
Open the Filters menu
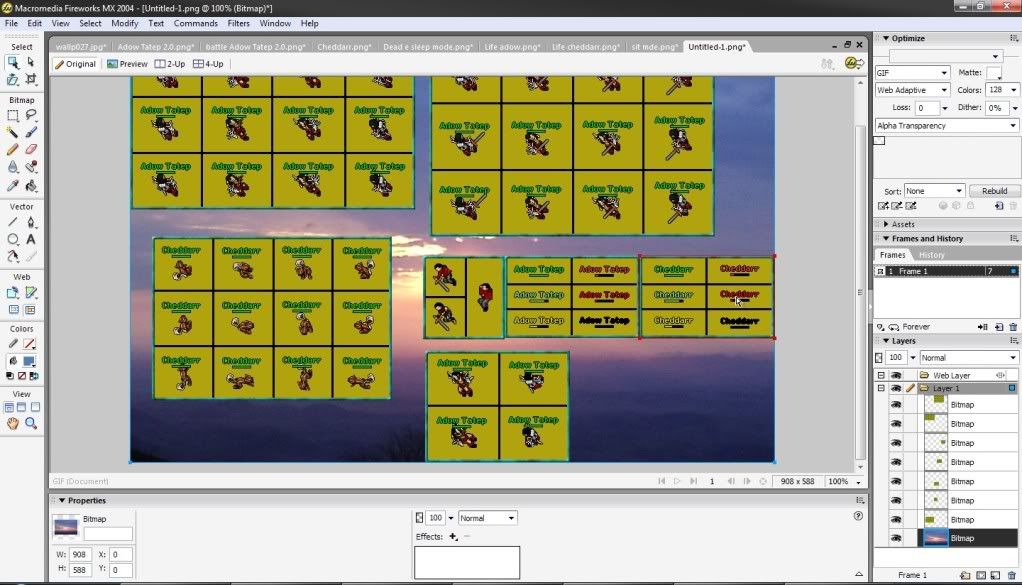tap(239, 23)
